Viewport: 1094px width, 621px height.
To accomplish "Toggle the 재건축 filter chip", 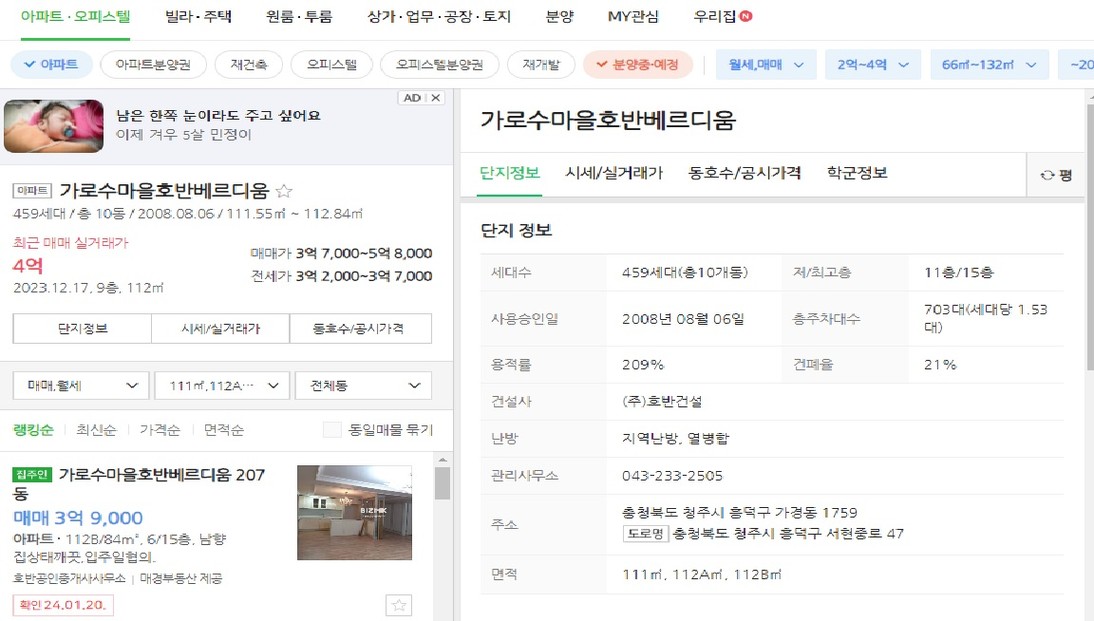I will [249, 65].
